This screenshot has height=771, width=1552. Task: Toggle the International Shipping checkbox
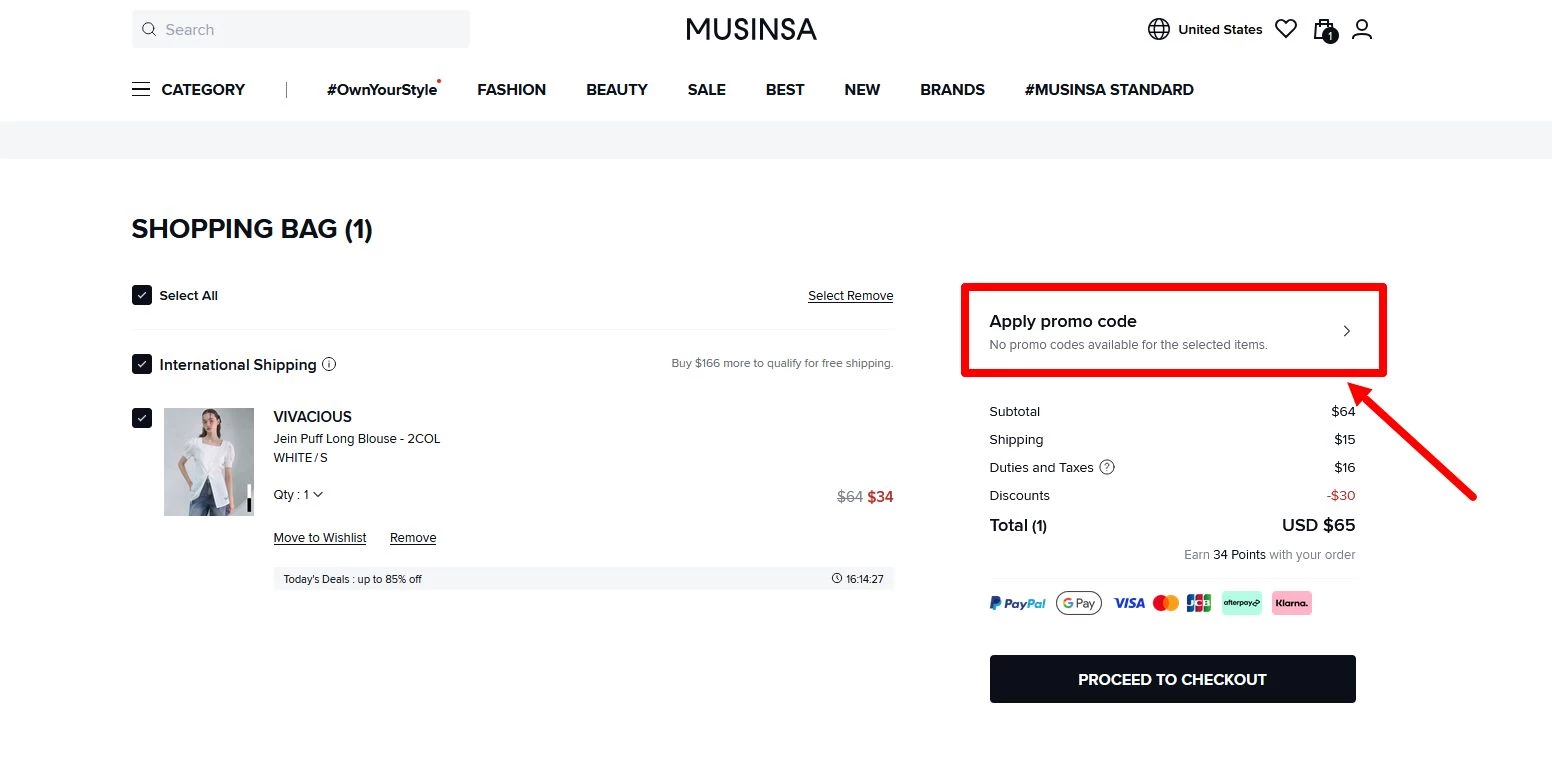pyautogui.click(x=142, y=364)
